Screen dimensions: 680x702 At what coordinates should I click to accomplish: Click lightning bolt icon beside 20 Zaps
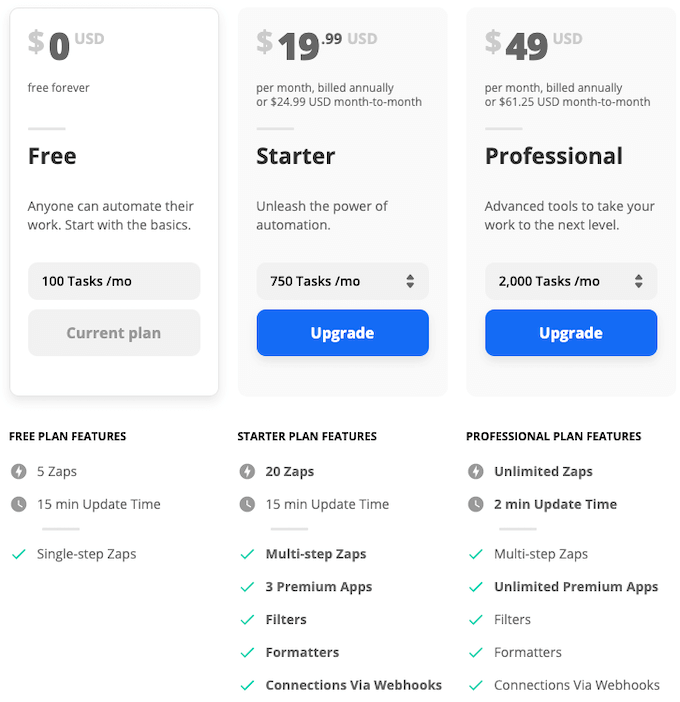point(247,472)
